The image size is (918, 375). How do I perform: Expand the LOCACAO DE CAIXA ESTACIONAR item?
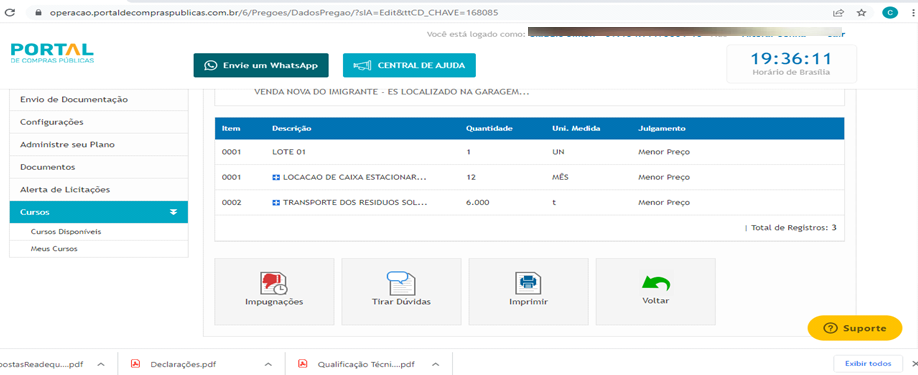point(276,177)
